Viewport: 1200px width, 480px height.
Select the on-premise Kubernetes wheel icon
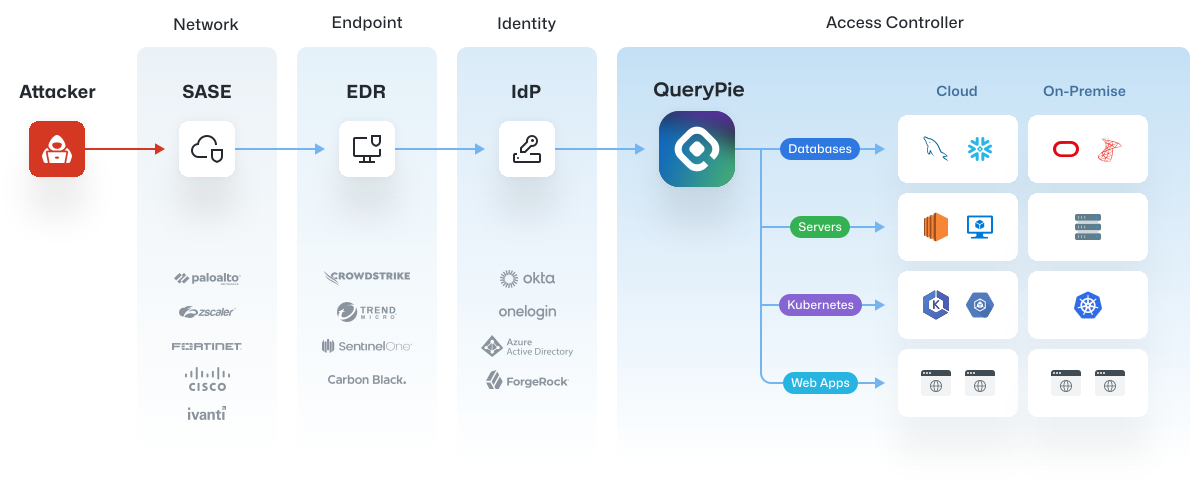pyautogui.click(x=1088, y=305)
